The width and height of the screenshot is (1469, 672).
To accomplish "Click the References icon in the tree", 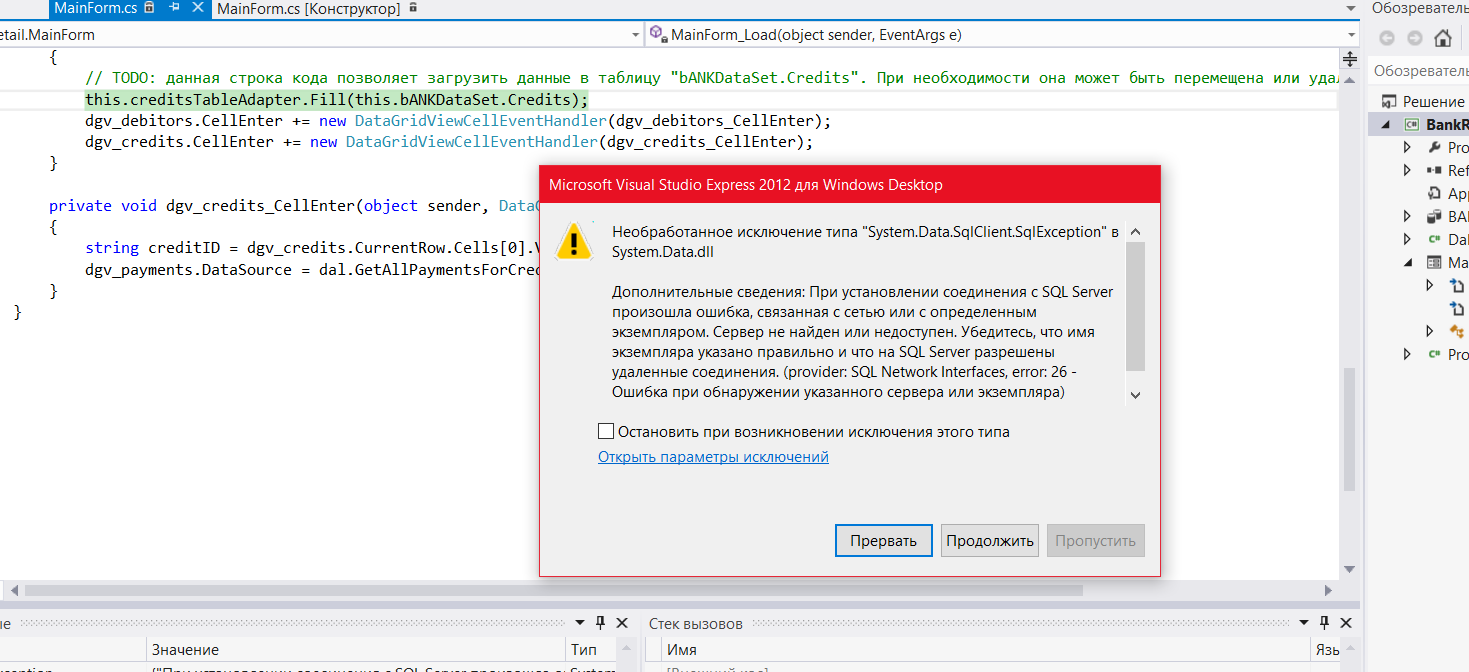I will pyautogui.click(x=1434, y=171).
